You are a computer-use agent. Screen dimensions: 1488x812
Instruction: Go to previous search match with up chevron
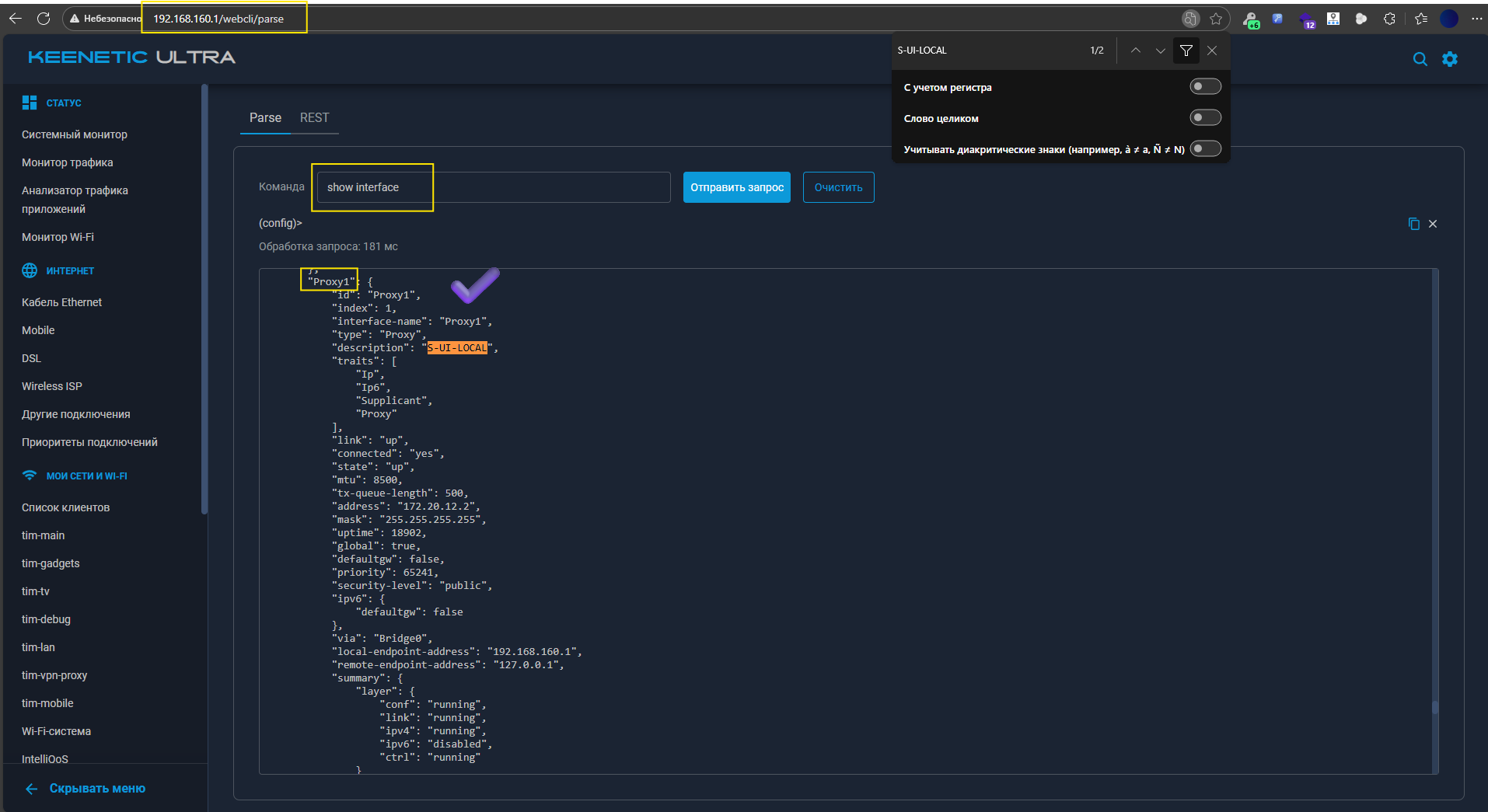tap(1136, 51)
